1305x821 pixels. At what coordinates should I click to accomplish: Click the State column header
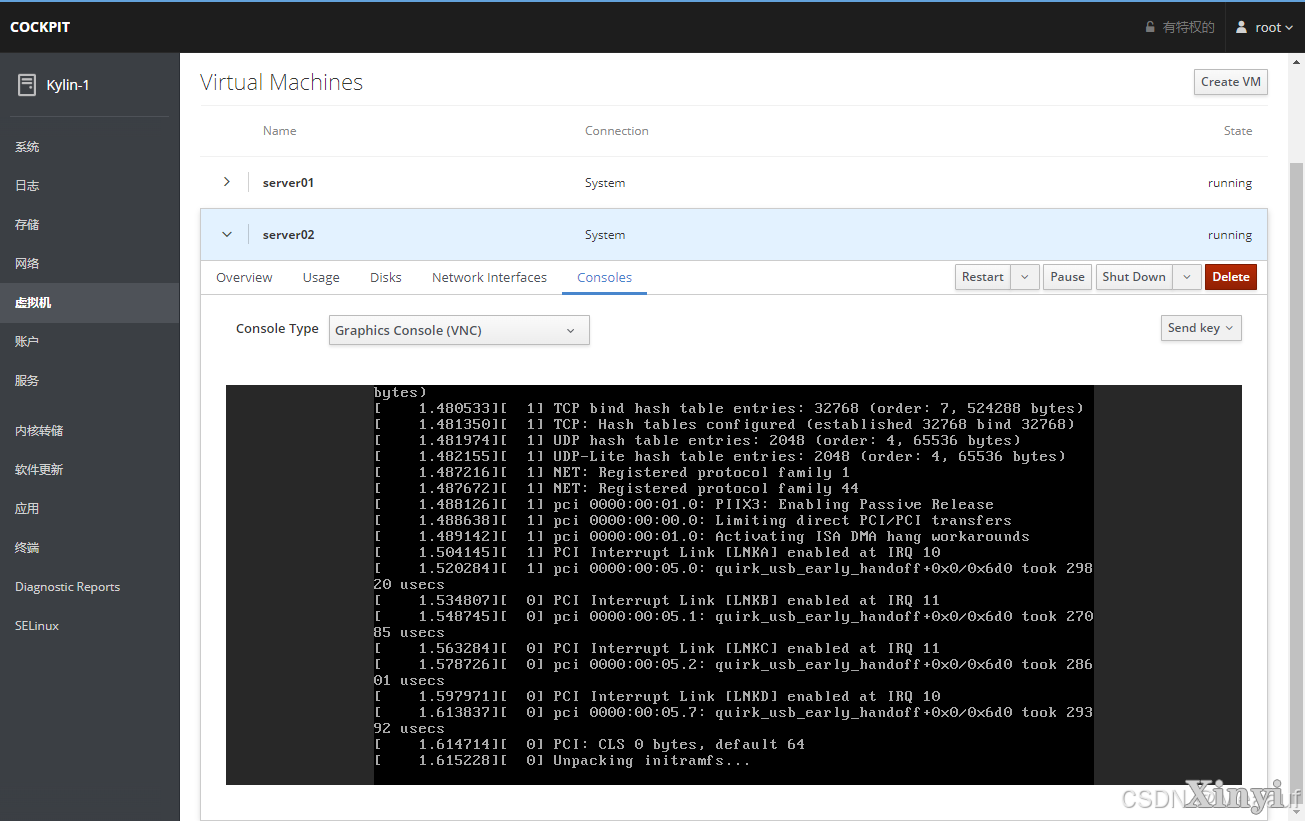(1238, 131)
